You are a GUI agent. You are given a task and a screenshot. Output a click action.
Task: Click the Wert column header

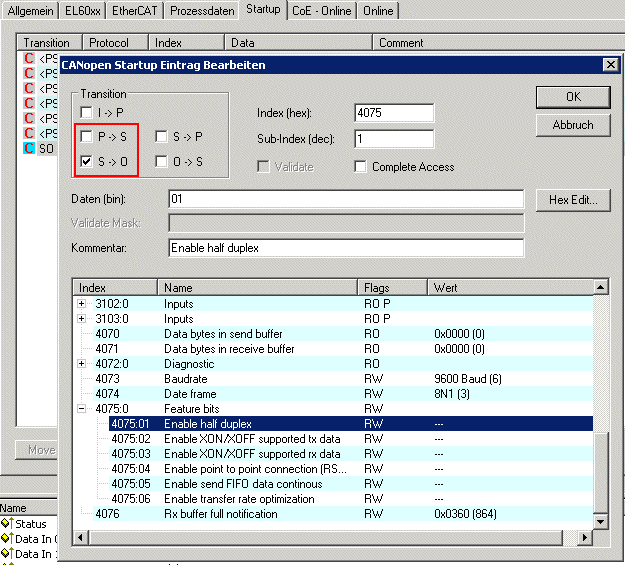click(x=511, y=287)
